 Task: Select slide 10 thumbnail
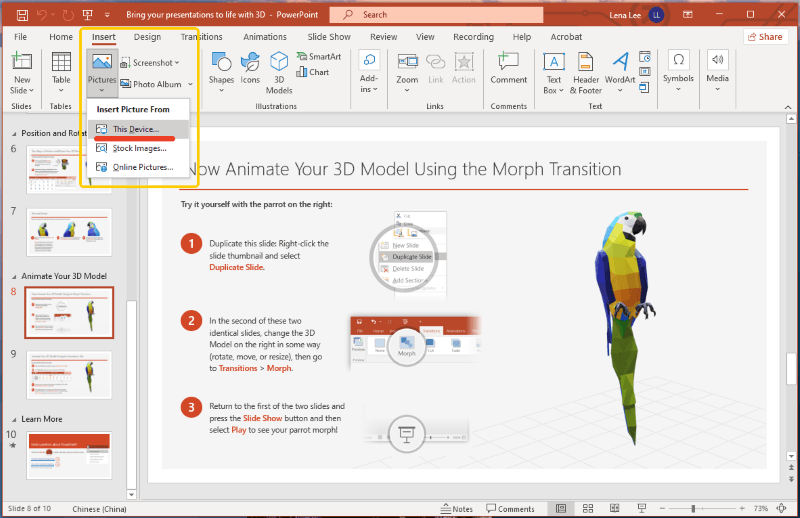tap(69, 455)
